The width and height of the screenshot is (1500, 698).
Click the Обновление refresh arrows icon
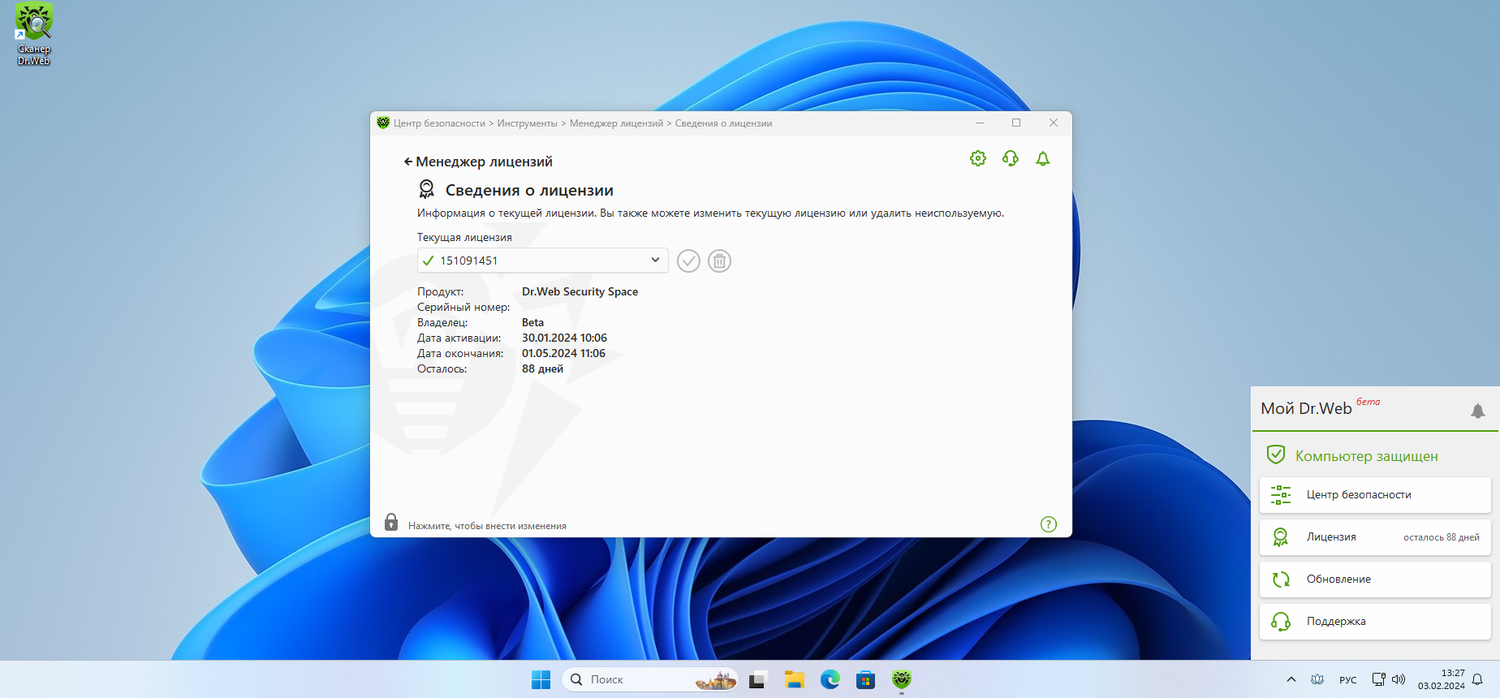1280,579
